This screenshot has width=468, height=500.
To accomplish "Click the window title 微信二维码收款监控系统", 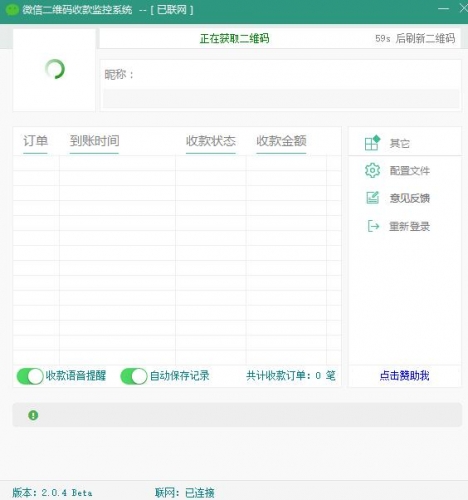I will pyautogui.click(x=77, y=10).
